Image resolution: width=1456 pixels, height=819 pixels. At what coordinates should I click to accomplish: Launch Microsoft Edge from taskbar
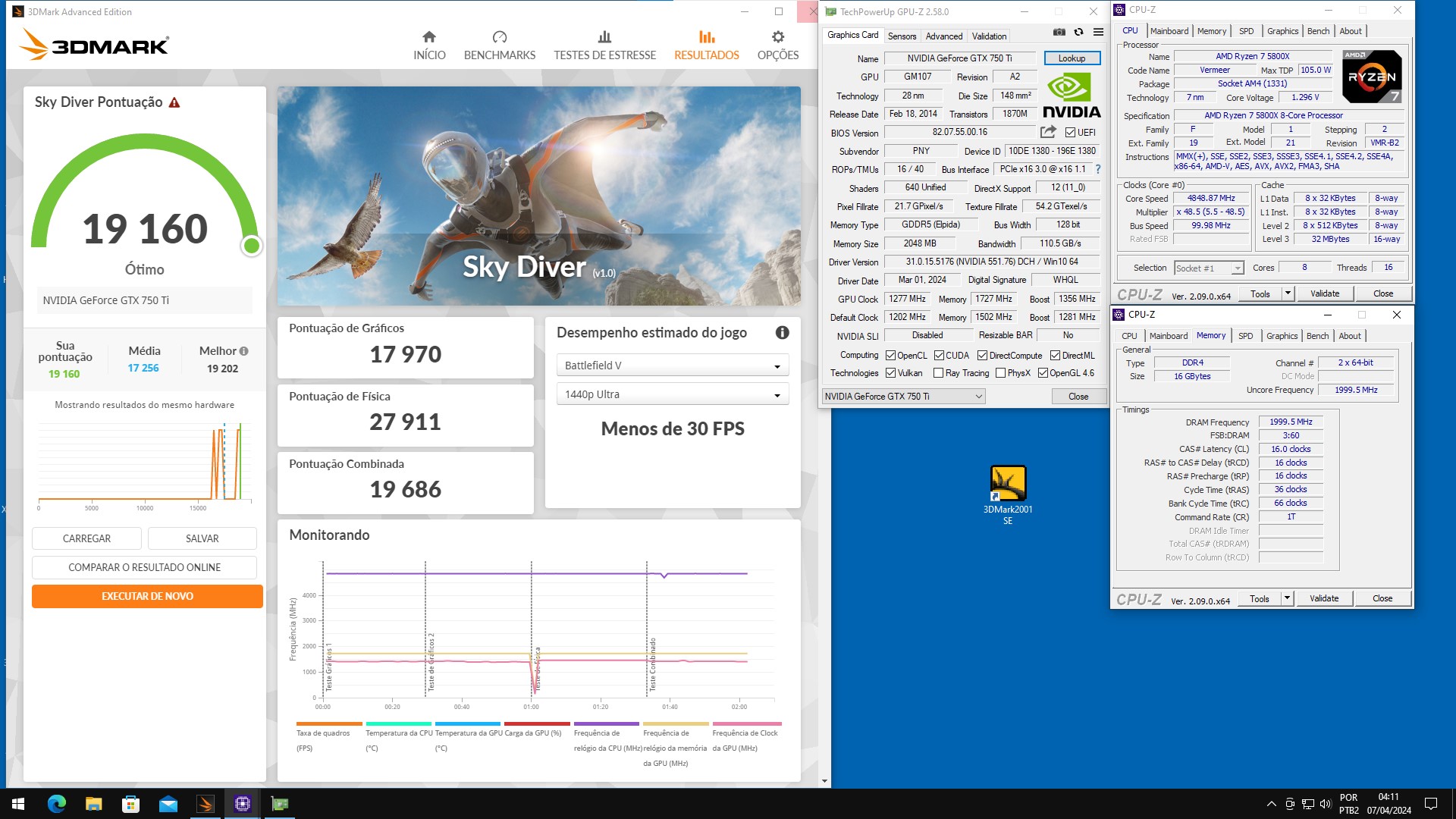click(x=56, y=804)
